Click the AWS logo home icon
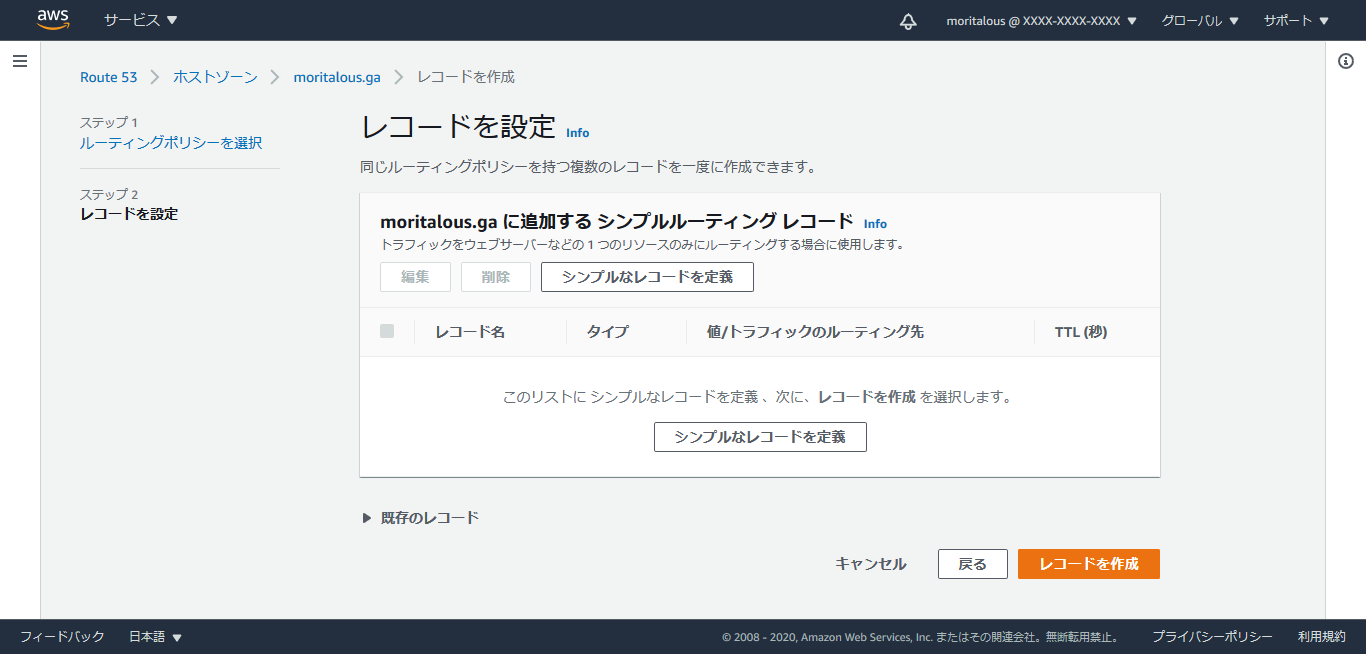Viewport: 1366px width, 654px height. point(53,20)
